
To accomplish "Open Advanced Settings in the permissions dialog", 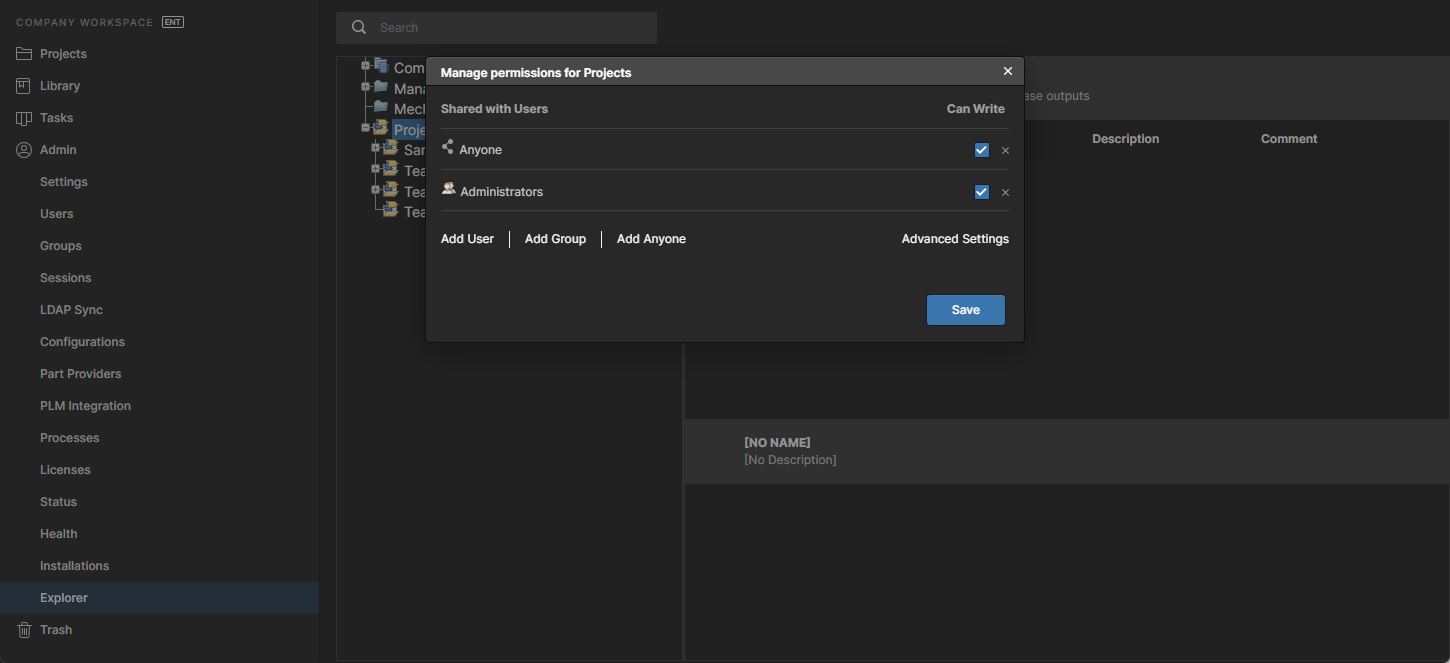I will click(955, 239).
